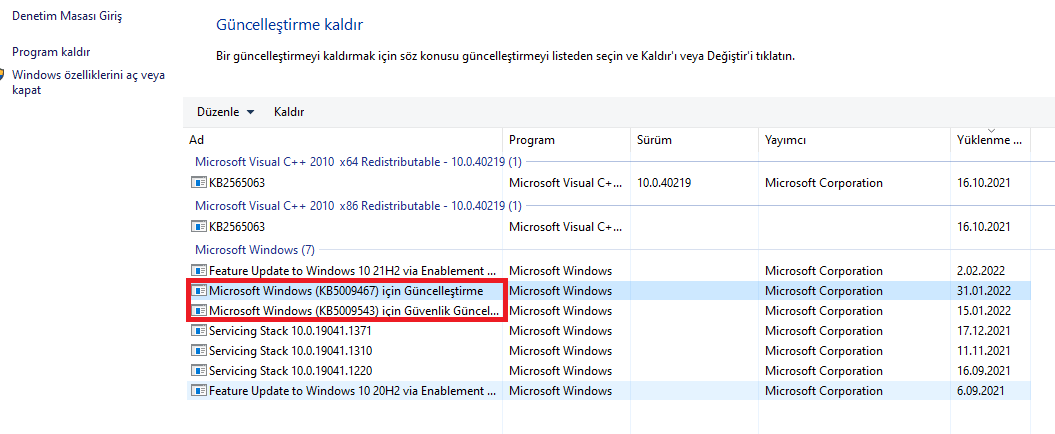Select Microsoft Windows (KB5009543) için Güvenlik update row
1055x434 pixels.
pyautogui.click(x=609, y=311)
